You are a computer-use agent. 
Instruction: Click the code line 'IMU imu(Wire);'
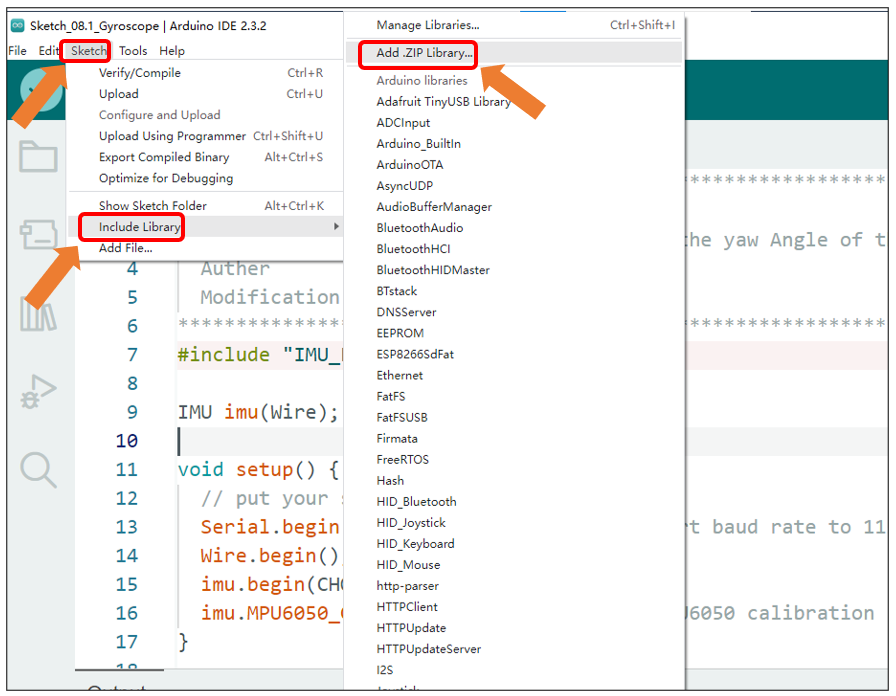258,412
